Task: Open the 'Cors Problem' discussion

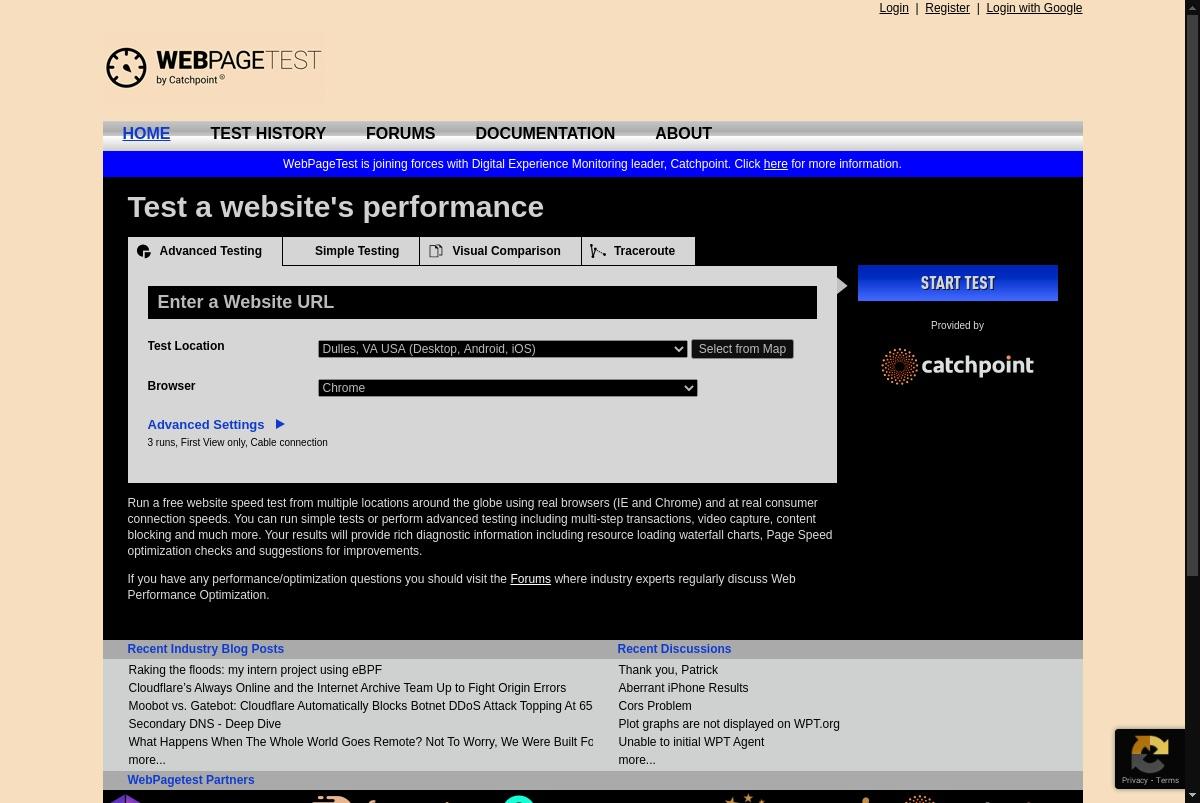Action: (x=655, y=706)
